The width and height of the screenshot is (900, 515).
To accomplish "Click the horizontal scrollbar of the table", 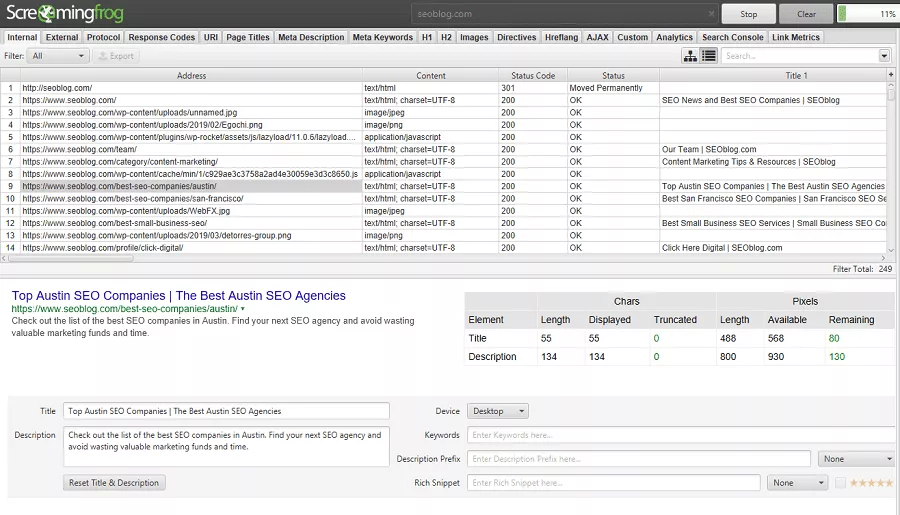I will tap(70, 258).
